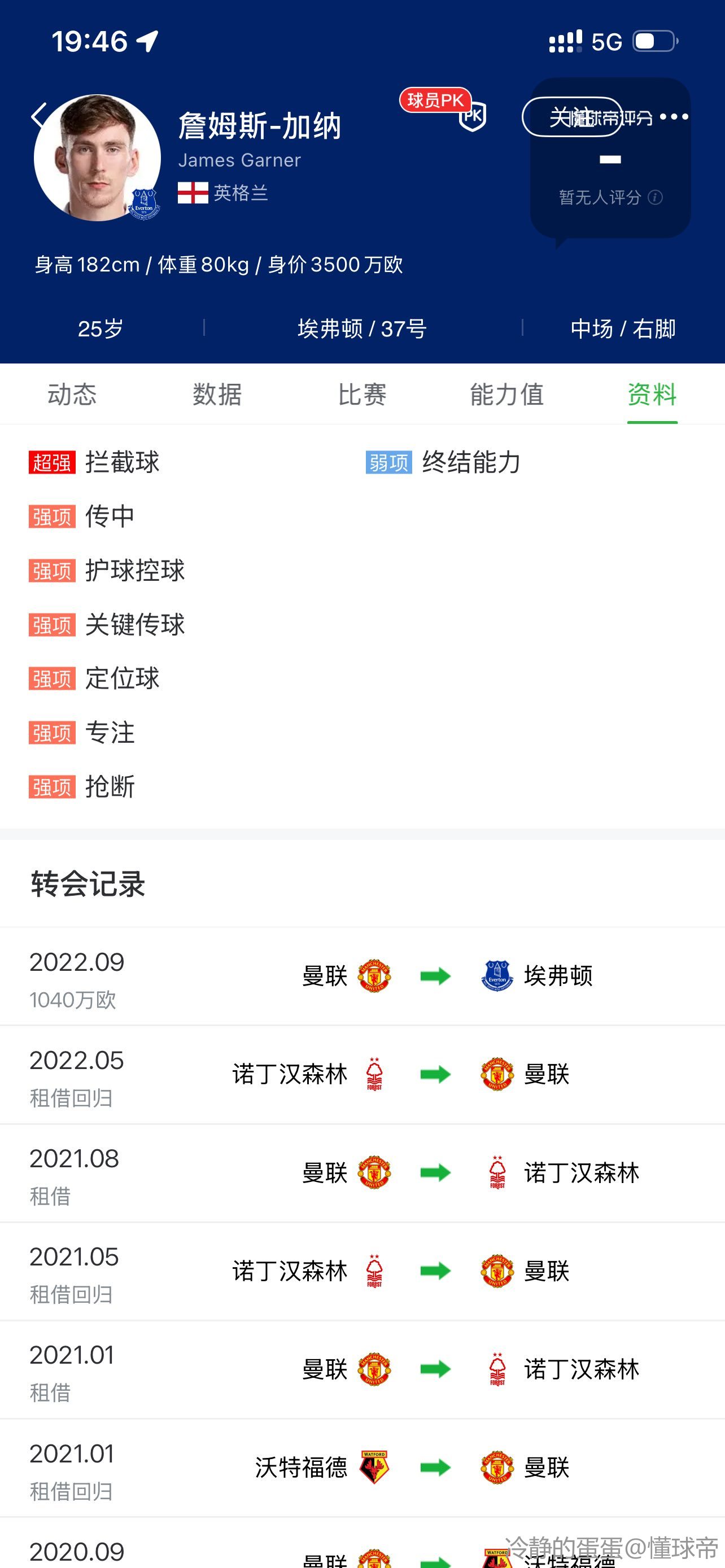This screenshot has width=725, height=1568.
Task: Tap the Nottingham Forest crest in the 2021.08 loan row
Action: click(497, 1172)
